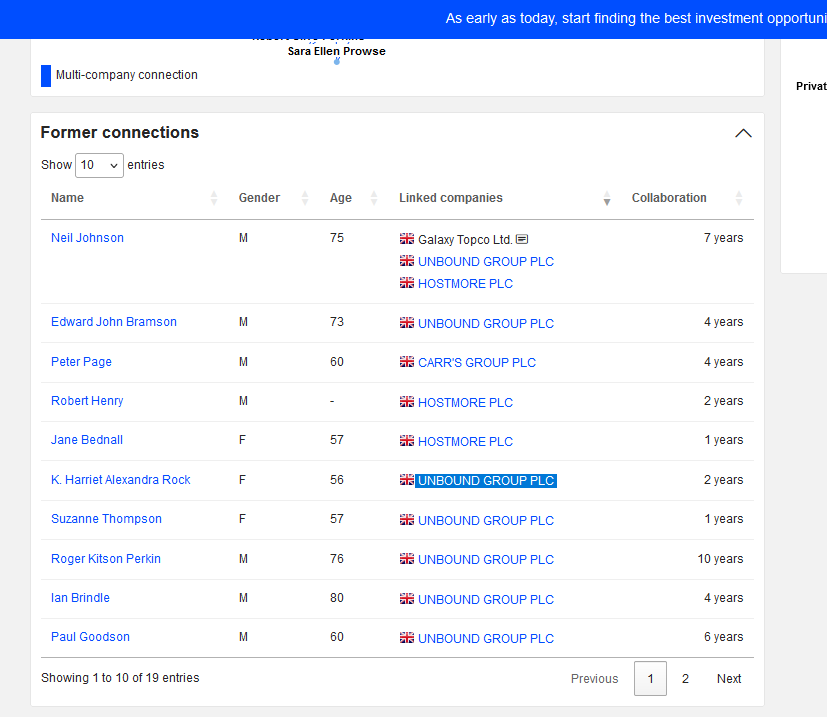Image resolution: width=827 pixels, height=717 pixels.
Task: Click the '7 years' collaboration cell
Action: pyautogui.click(x=723, y=238)
